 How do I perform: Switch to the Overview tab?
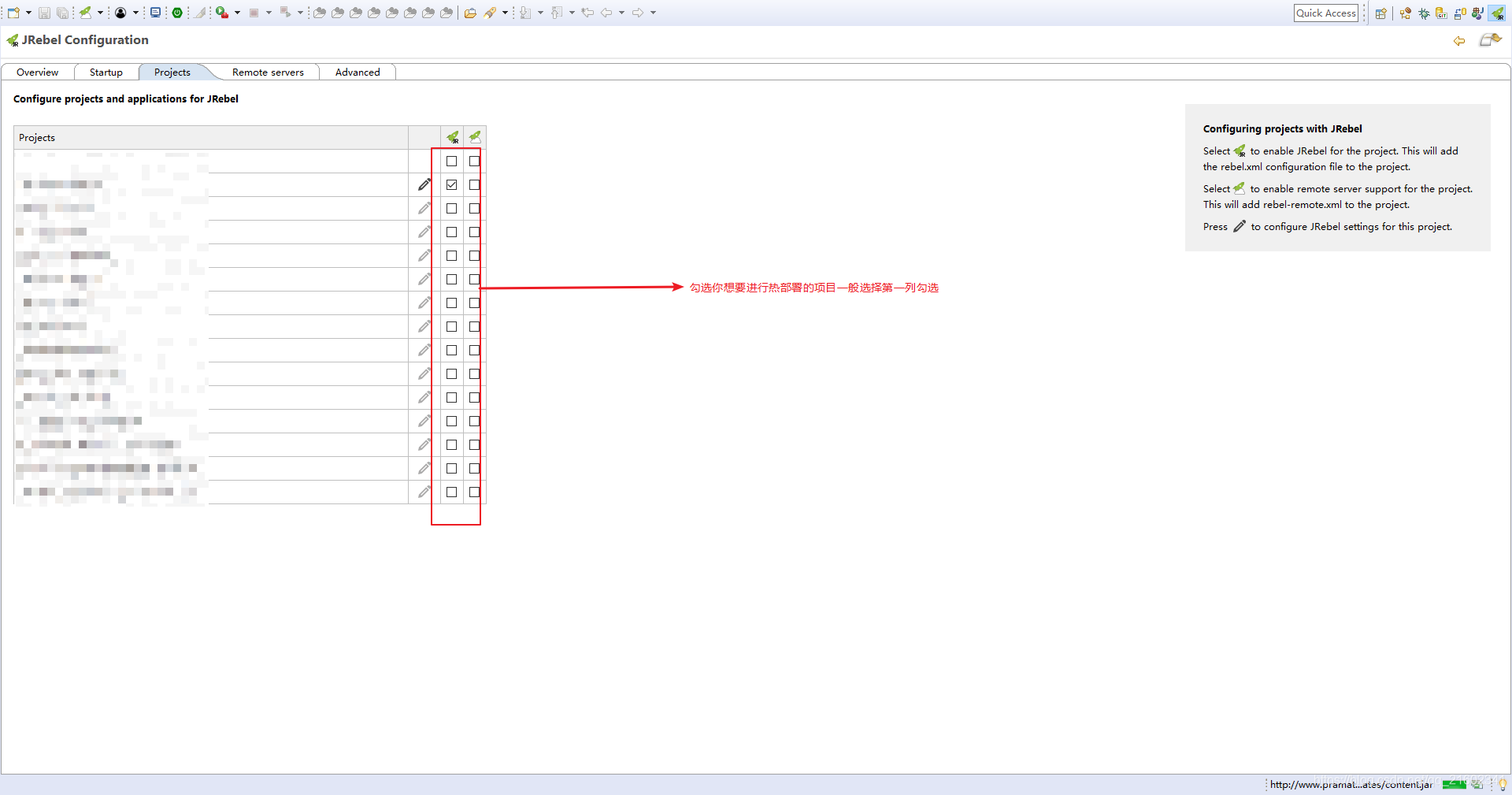pos(37,72)
